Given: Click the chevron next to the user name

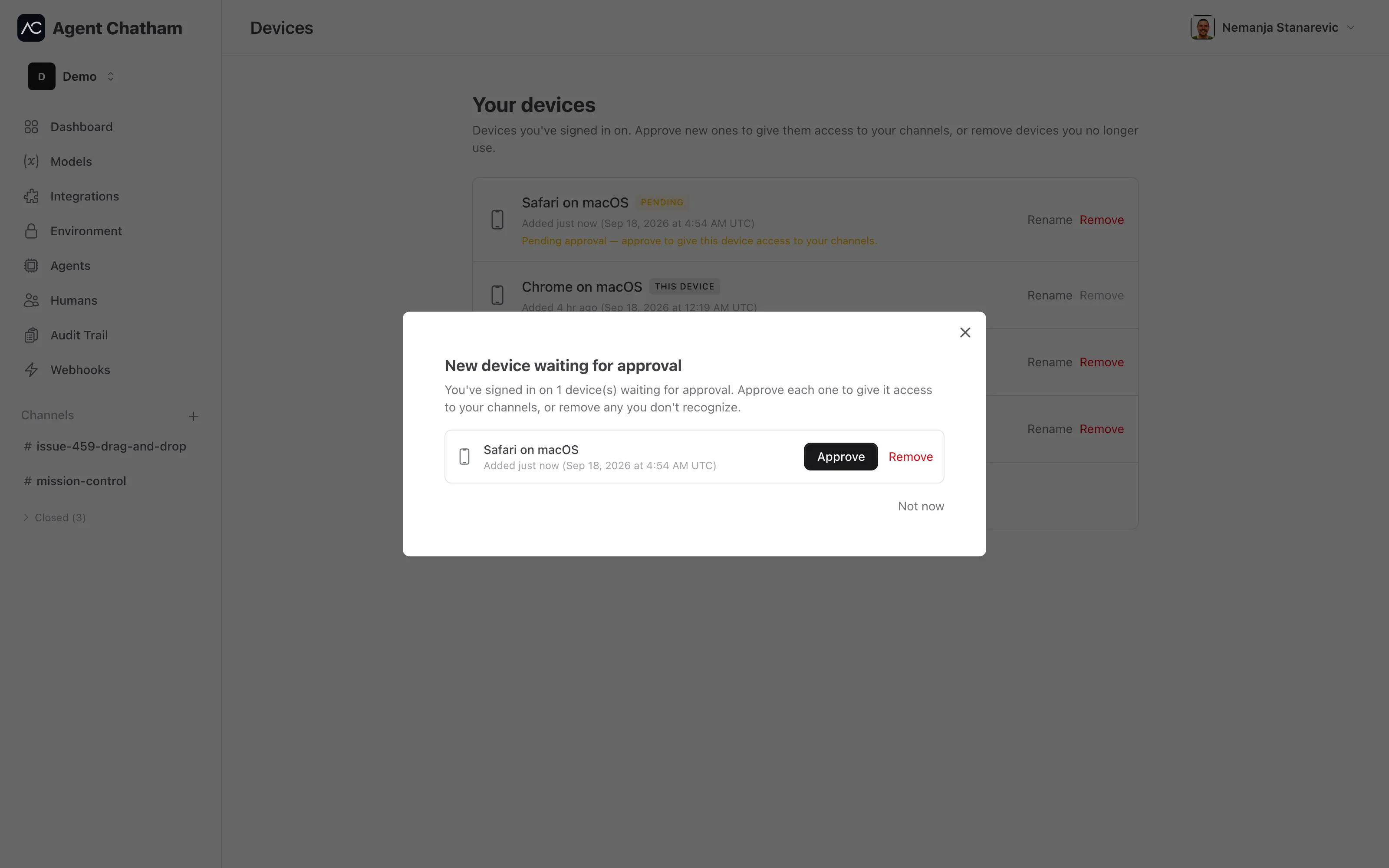Looking at the screenshot, I should pos(1350,27).
